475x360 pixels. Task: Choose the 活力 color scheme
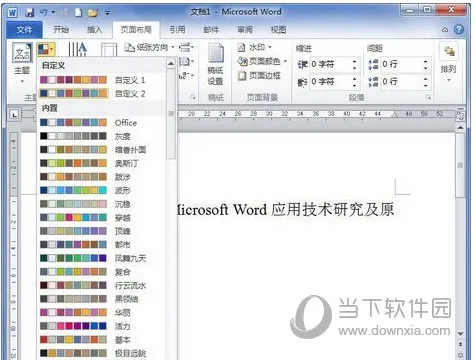coord(101,326)
